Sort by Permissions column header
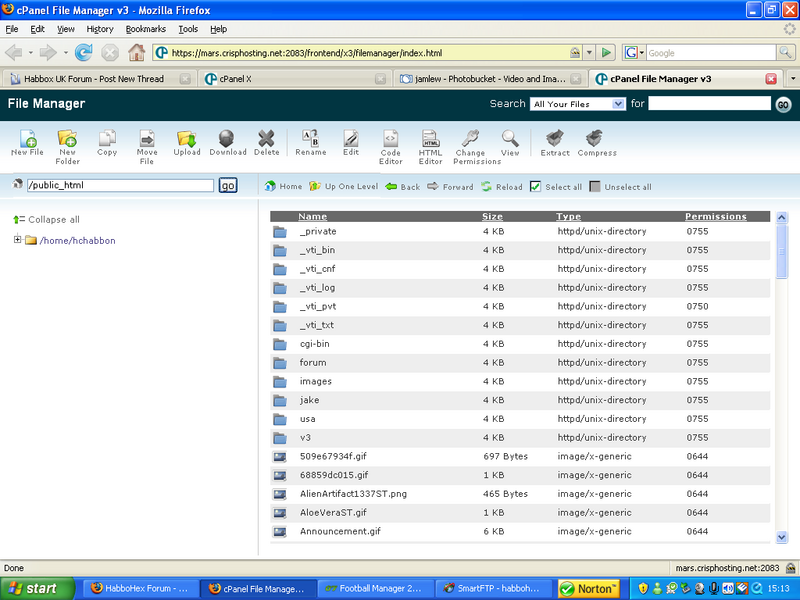The height and width of the screenshot is (600, 800). point(715,216)
